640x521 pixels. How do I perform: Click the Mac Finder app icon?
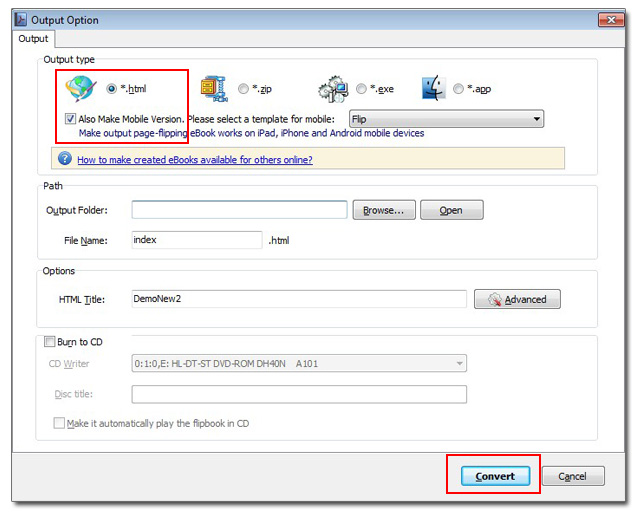(433, 88)
